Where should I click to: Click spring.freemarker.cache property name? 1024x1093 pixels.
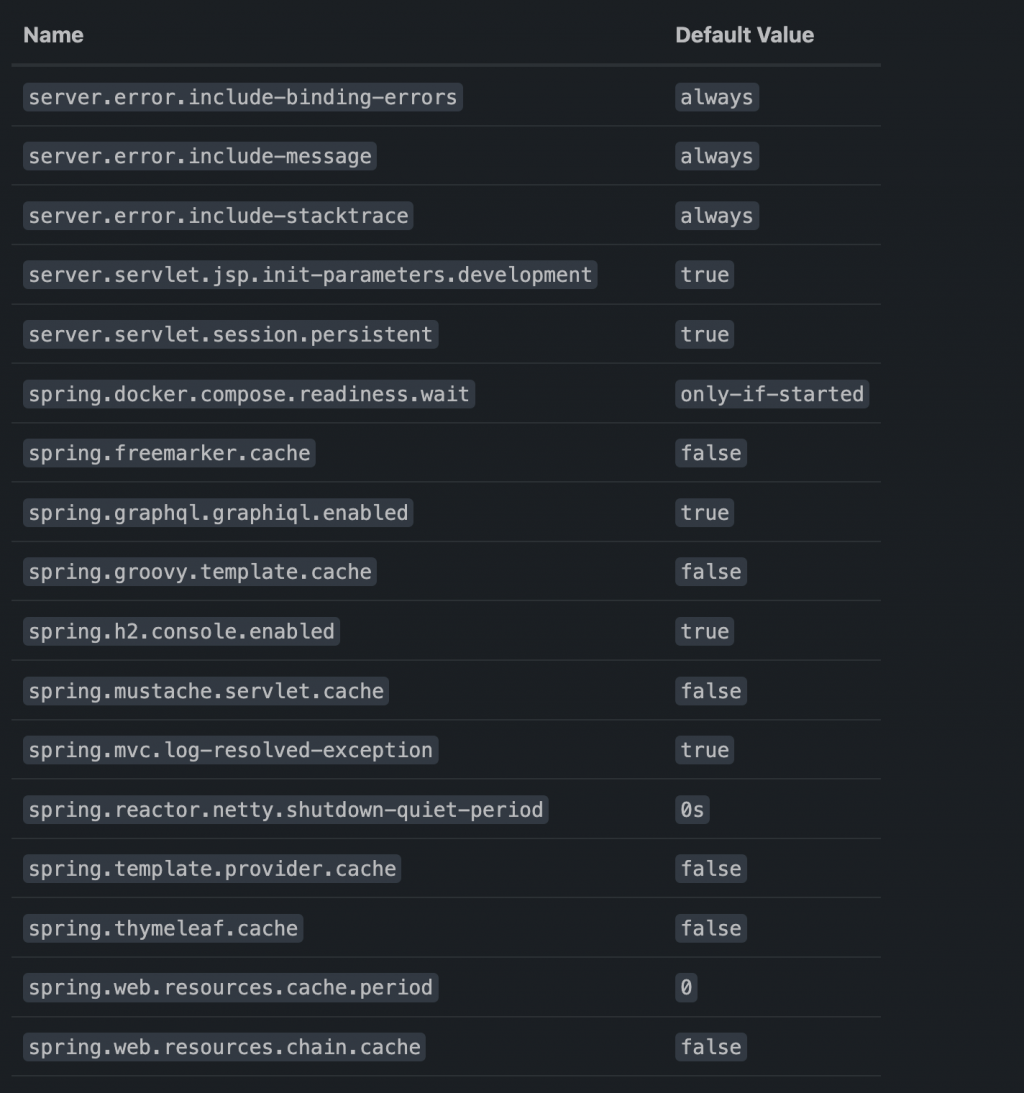click(169, 453)
